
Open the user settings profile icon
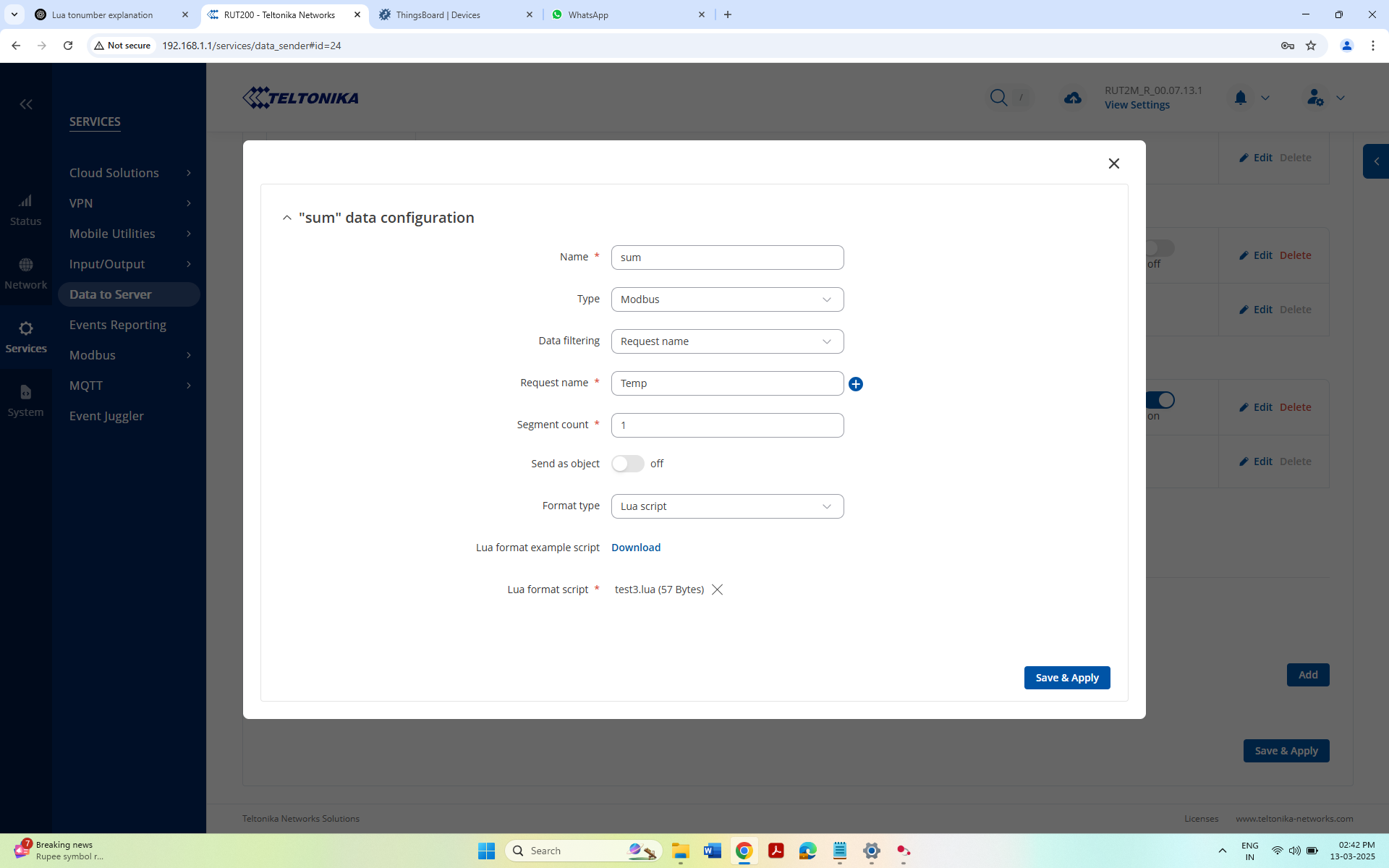(1315, 98)
